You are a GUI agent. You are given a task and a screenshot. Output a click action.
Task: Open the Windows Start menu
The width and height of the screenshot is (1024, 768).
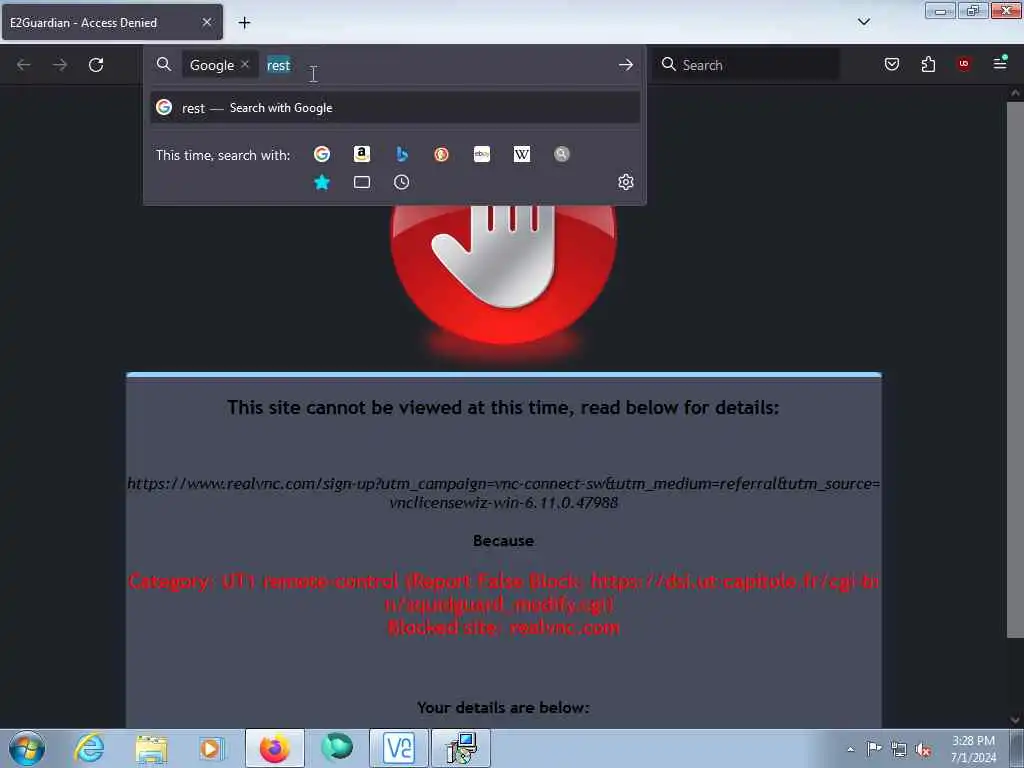tap(27, 748)
